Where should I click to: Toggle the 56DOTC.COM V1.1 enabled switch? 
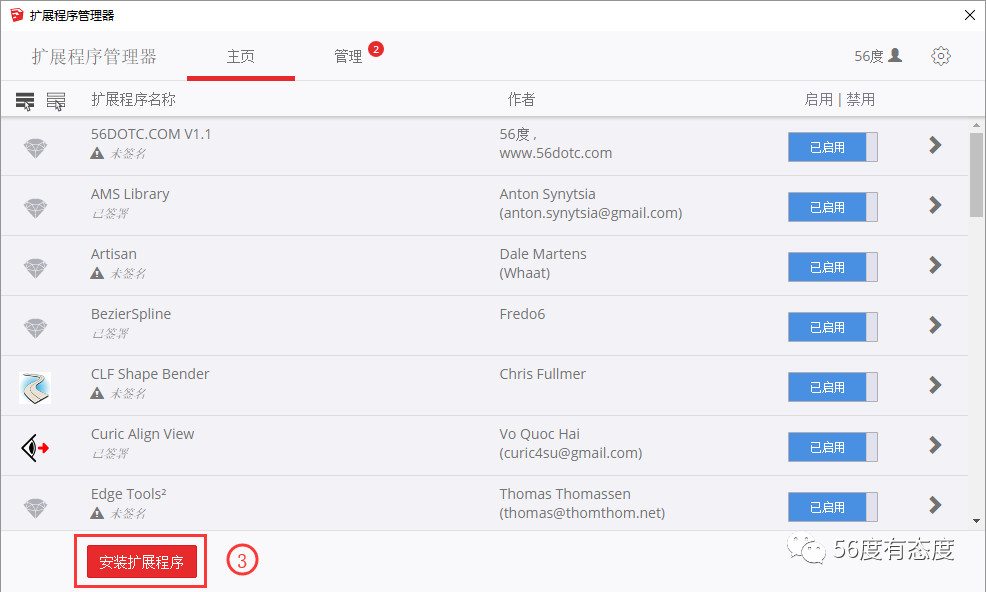click(832, 147)
